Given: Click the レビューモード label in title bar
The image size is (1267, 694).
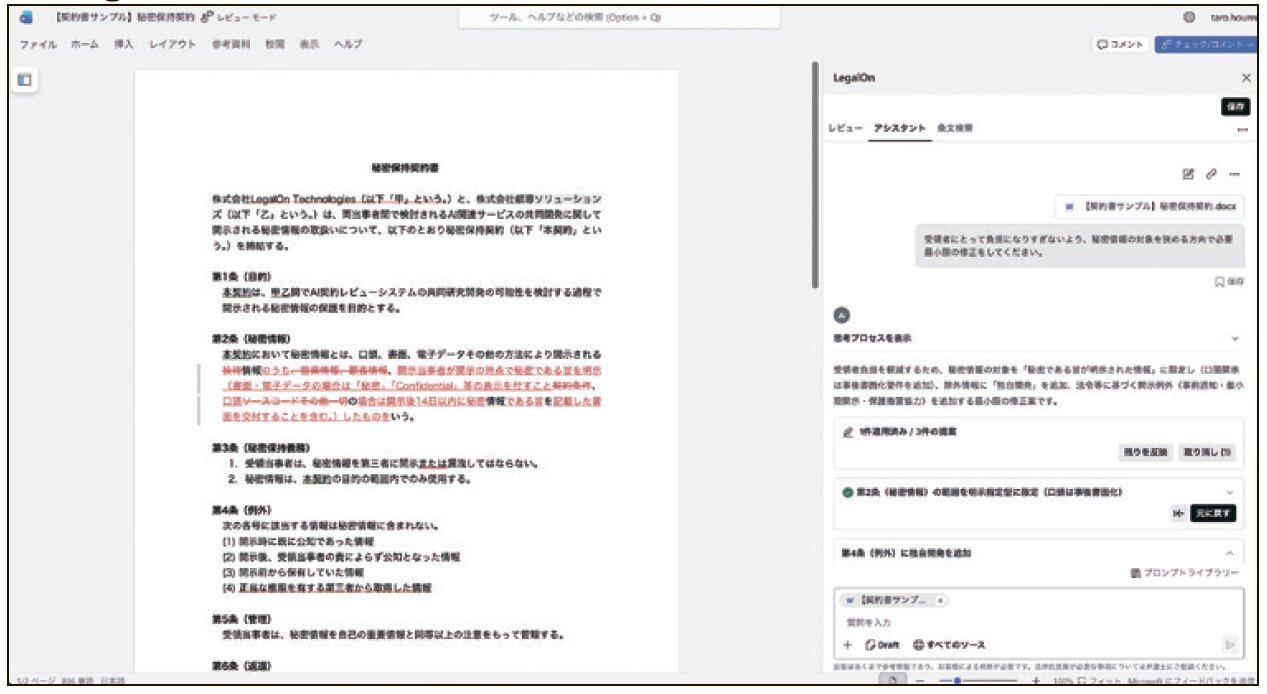Looking at the screenshot, I should coord(247,18).
